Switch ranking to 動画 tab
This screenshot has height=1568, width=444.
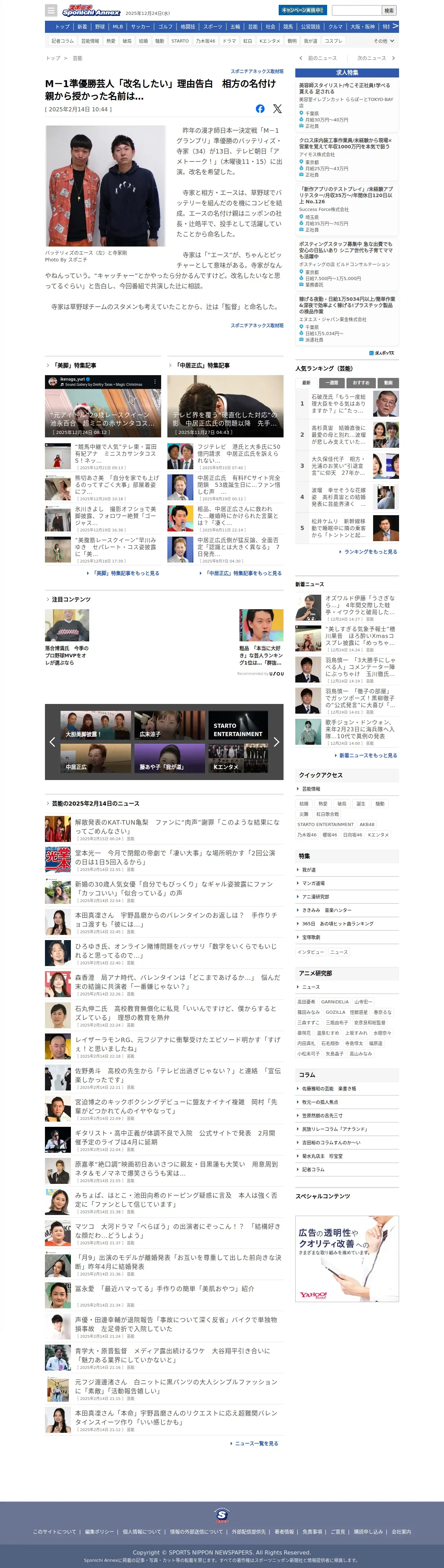[x=388, y=383]
